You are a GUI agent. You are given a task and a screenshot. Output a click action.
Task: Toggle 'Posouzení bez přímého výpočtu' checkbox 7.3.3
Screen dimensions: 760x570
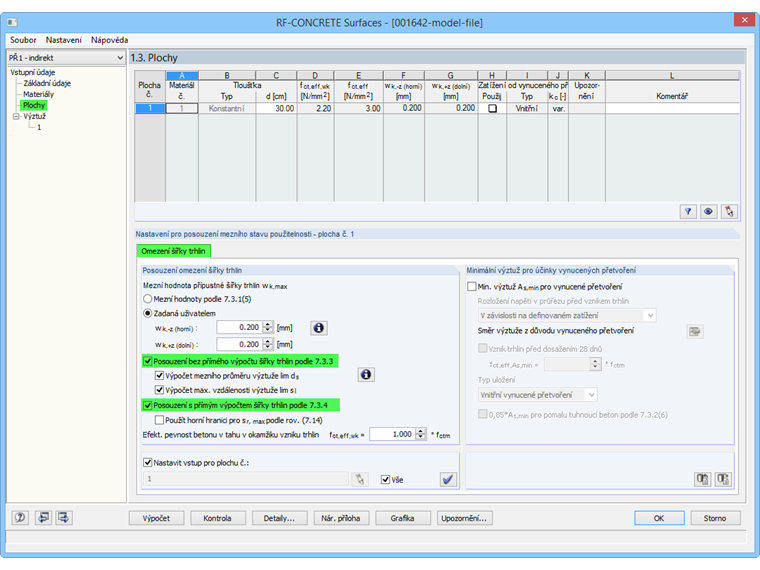(148, 361)
